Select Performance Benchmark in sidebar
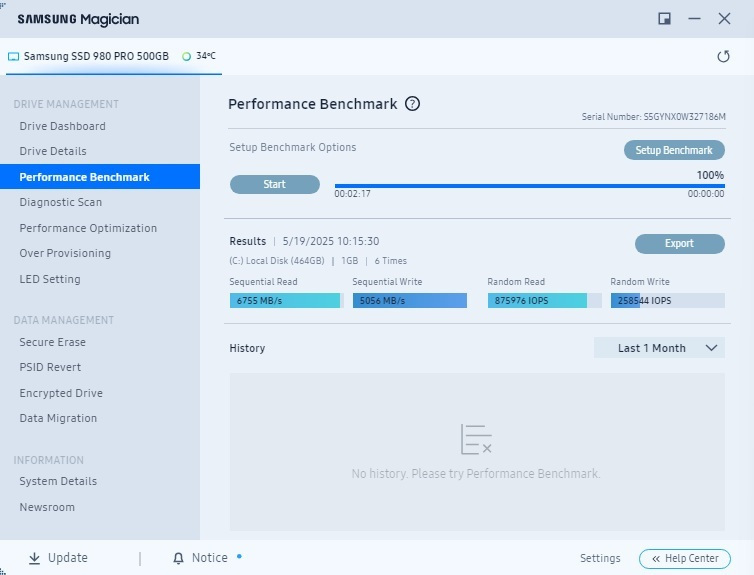The height and width of the screenshot is (575, 754). [100, 176]
